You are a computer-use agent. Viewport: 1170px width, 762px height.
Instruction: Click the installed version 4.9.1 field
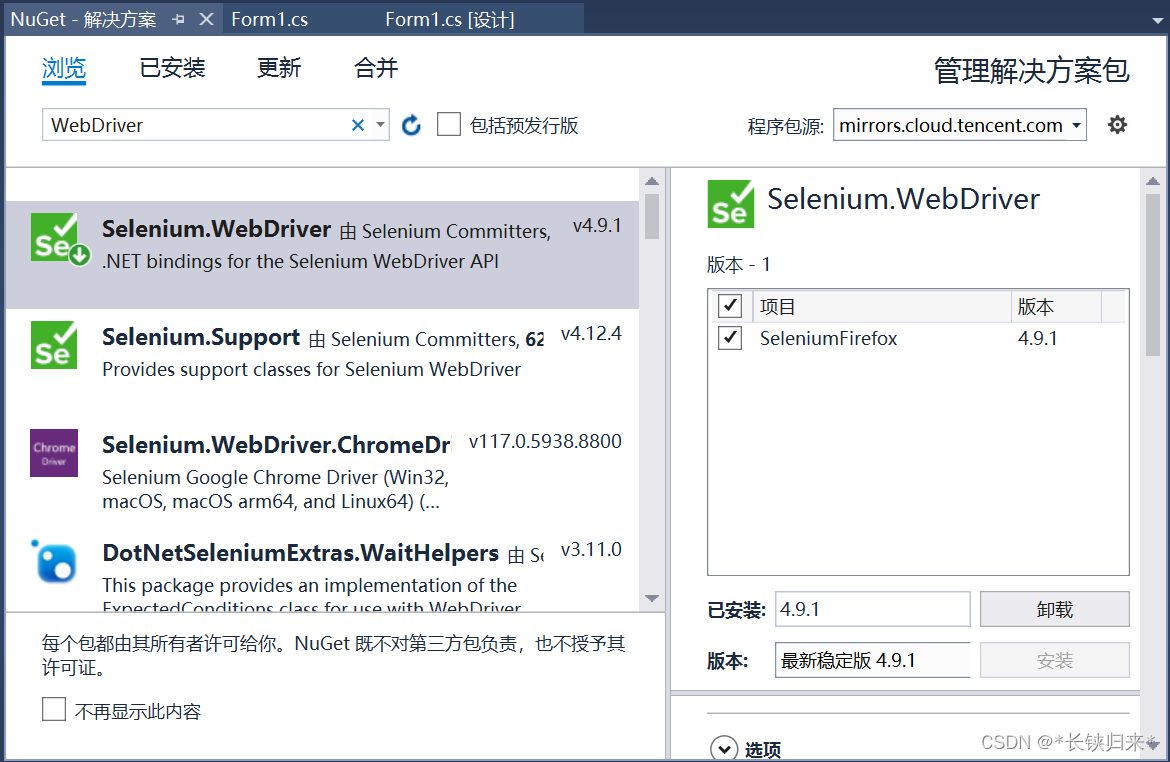pyautogui.click(x=873, y=610)
